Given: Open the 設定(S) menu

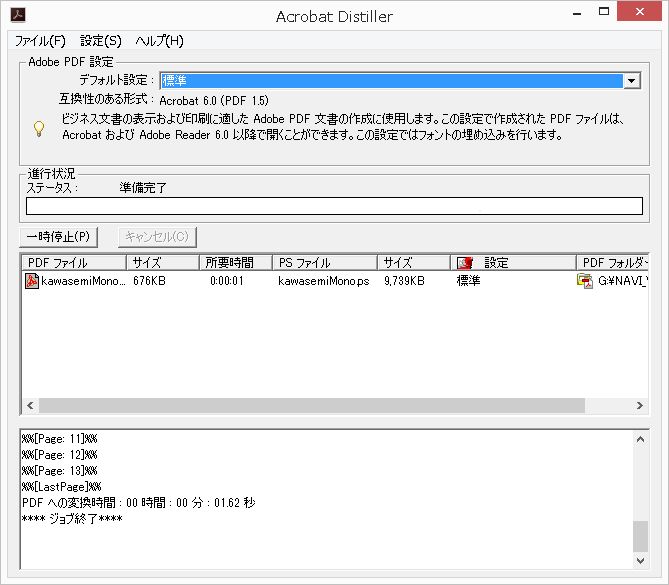Looking at the screenshot, I should (101, 41).
